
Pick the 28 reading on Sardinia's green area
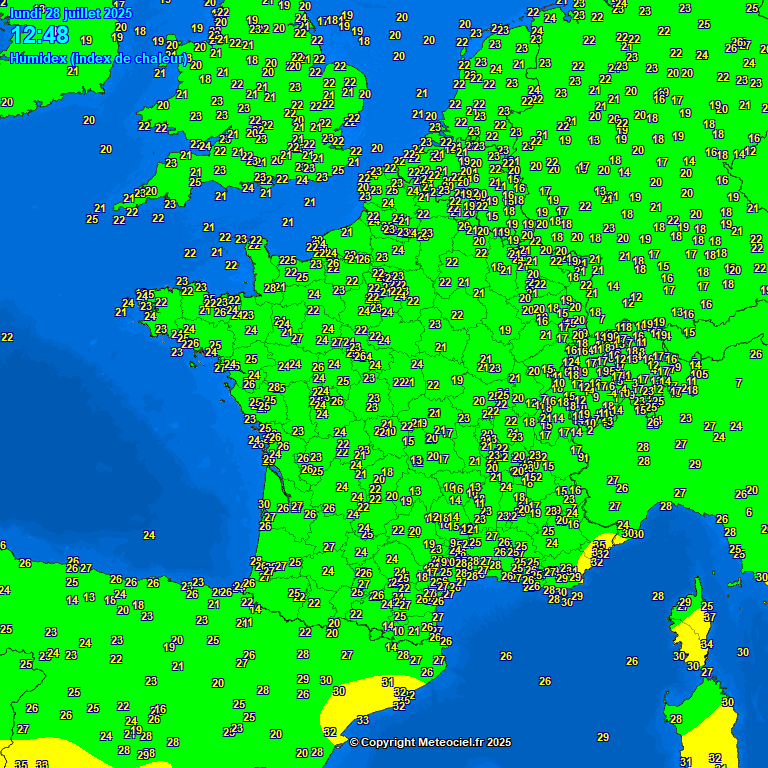pyautogui.click(x=676, y=719)
